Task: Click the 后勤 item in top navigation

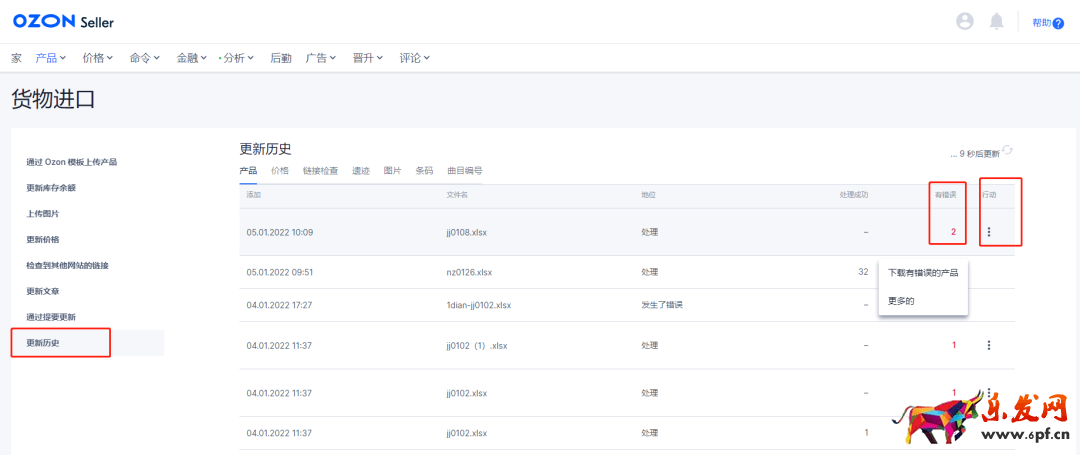Action: point(281,58)
